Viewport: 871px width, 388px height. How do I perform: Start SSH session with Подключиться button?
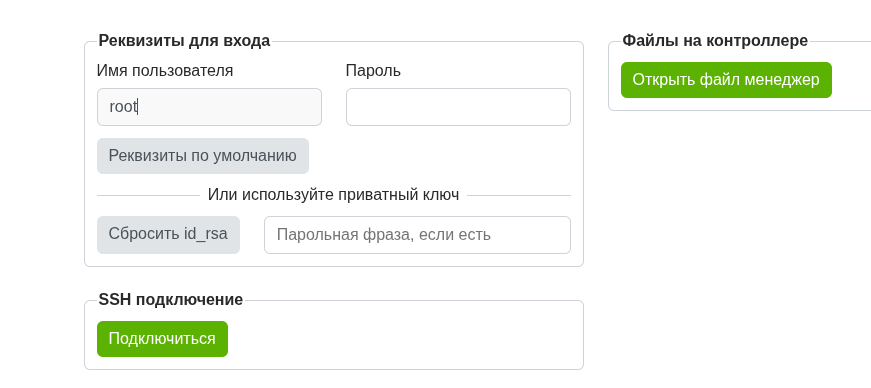tap(162, 339)
